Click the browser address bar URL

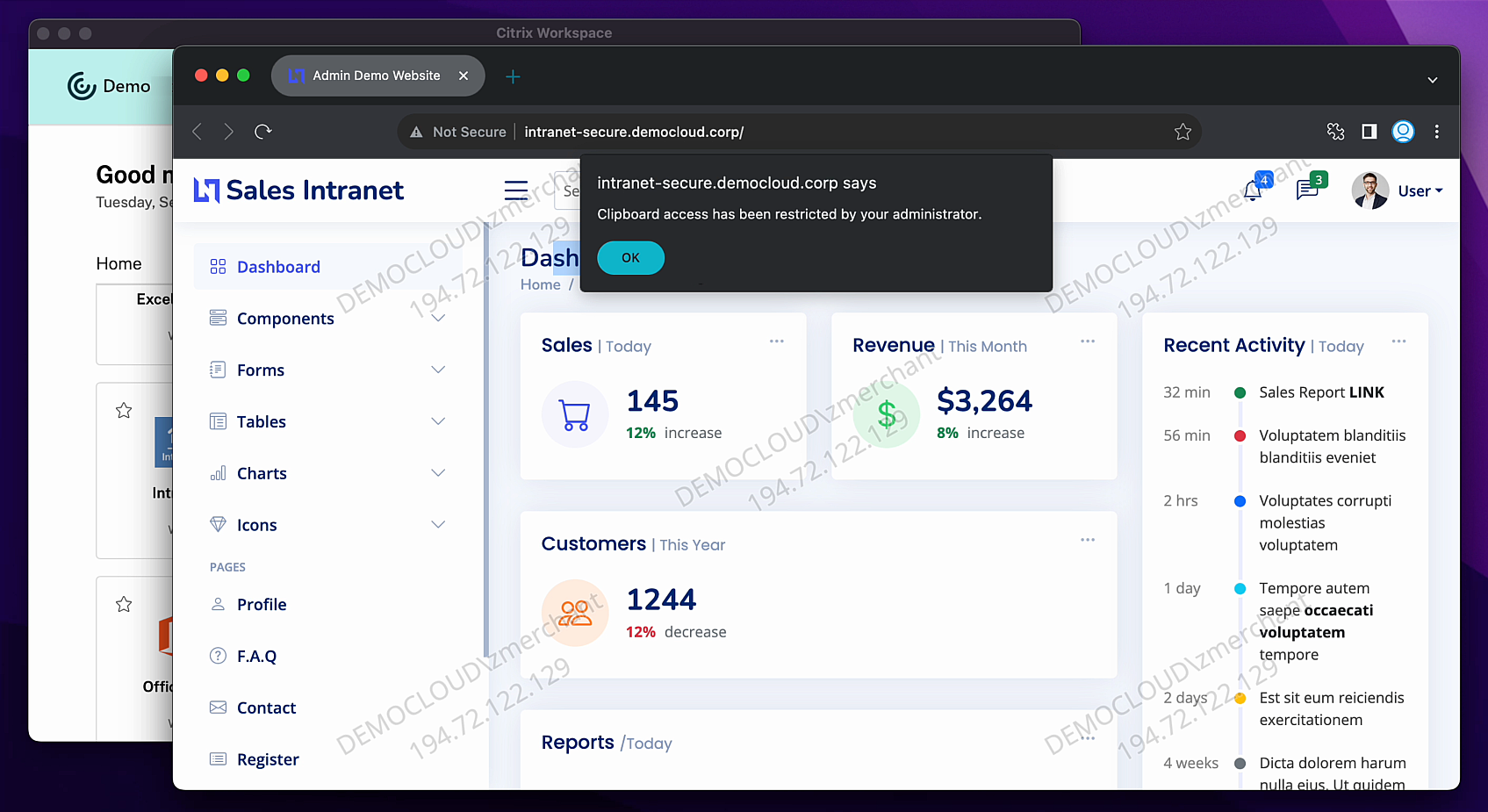click(x=633, y=132)
